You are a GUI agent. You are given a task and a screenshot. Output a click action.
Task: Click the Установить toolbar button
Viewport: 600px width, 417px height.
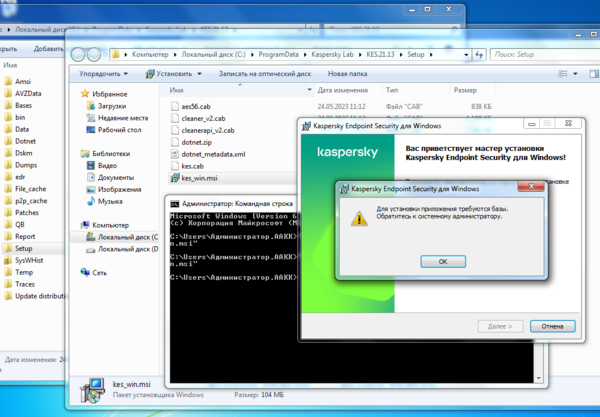click(x=169, y=74)
